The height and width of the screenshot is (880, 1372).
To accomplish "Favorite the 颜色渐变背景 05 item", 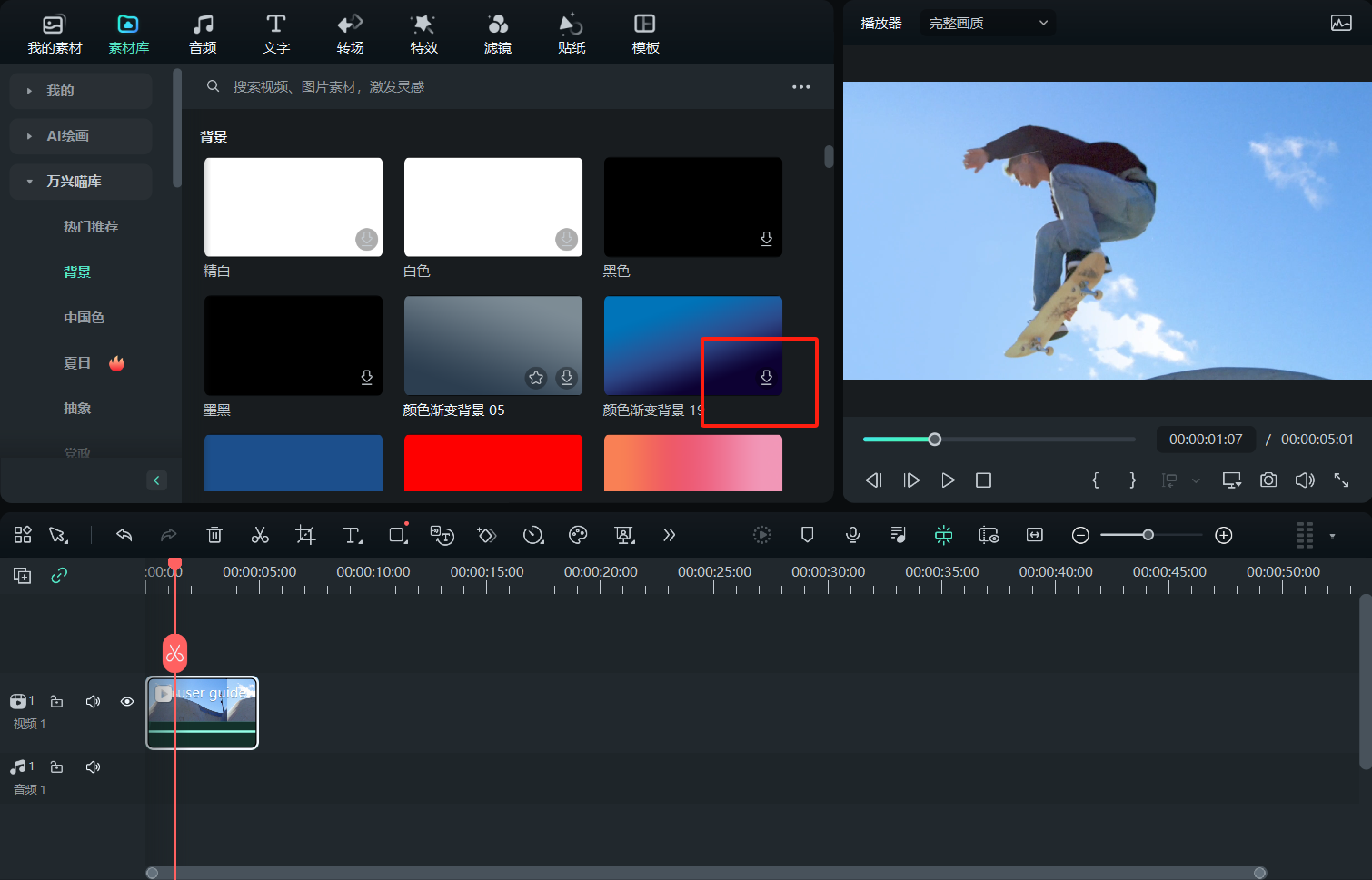I will (x=536, y=377).
